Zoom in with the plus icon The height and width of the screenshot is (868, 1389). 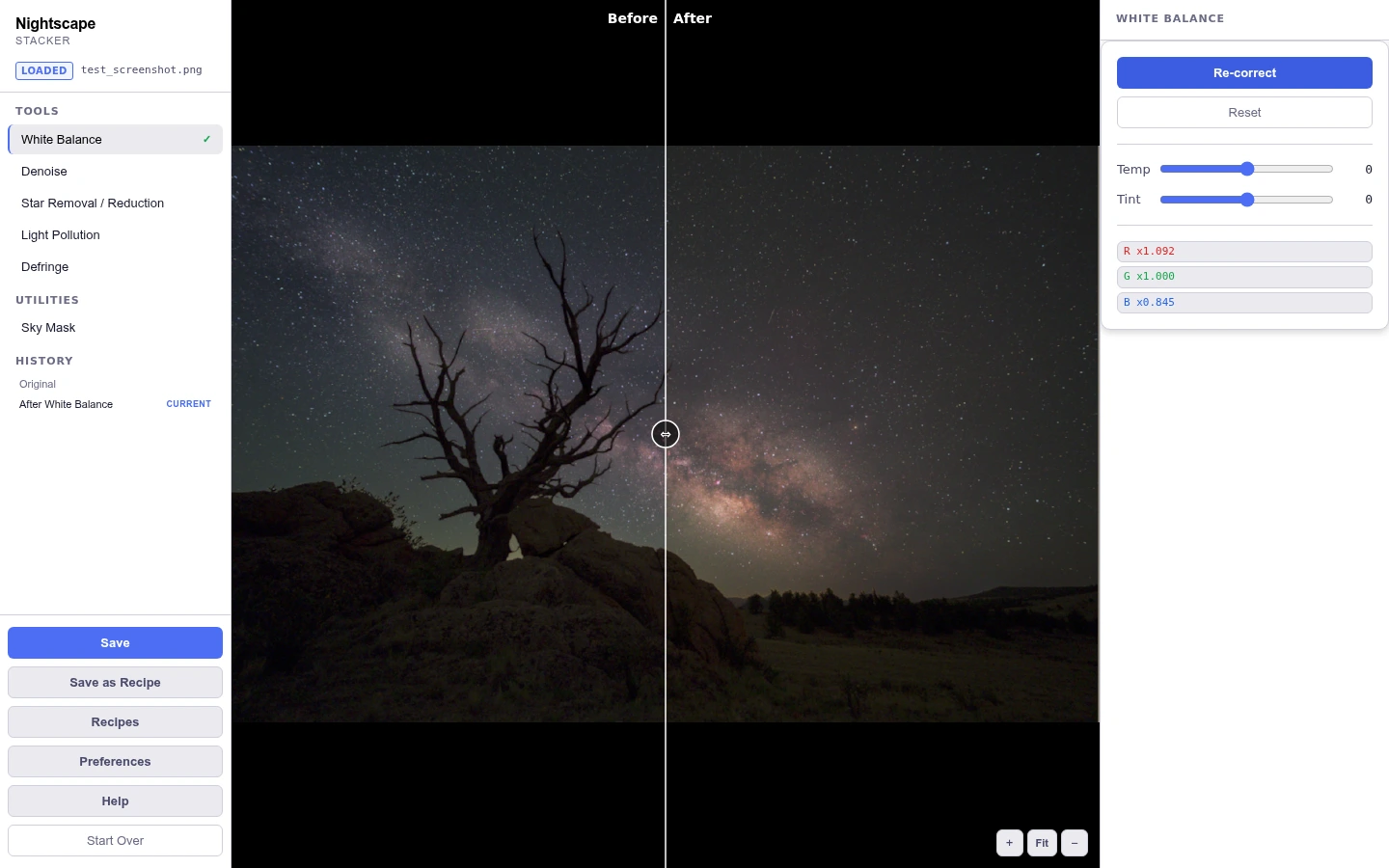click(1009, 843)
